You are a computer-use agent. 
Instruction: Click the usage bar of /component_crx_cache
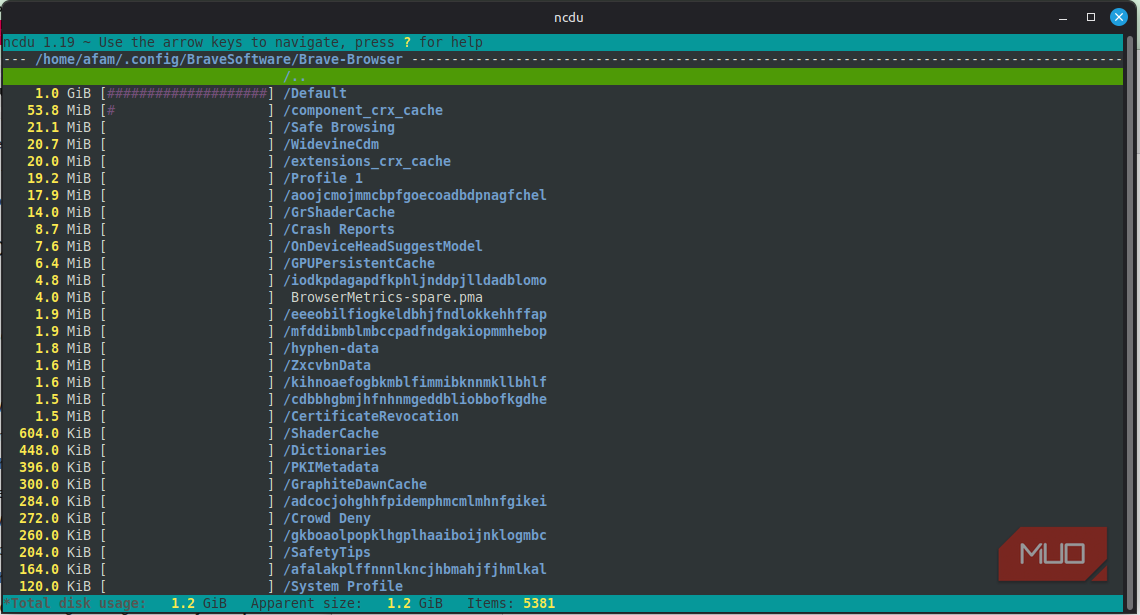click(x=187, y=110)
